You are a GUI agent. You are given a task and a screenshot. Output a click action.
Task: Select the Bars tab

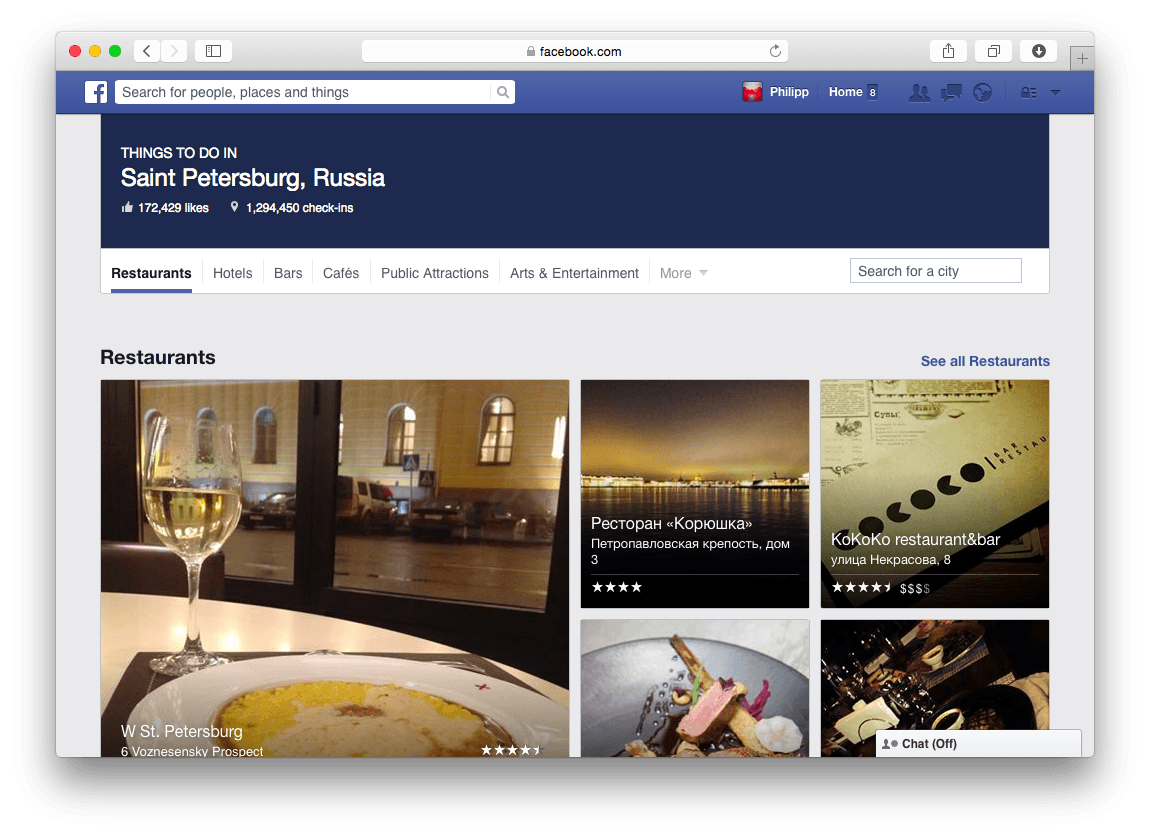click(x=288, y=274)
